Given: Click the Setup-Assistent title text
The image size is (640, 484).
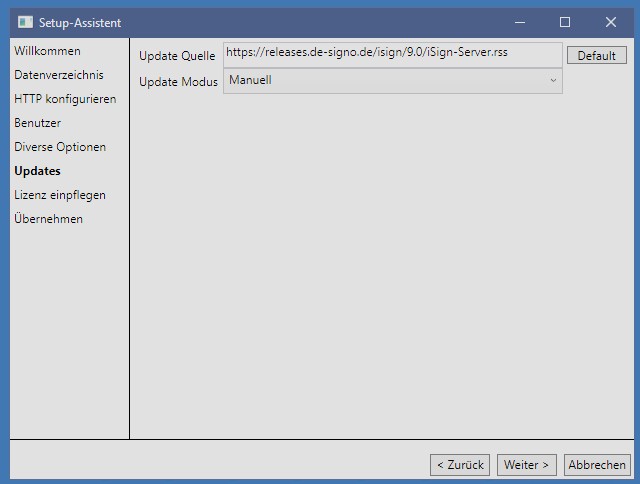Looking at the screenshot, I should 80,23.
